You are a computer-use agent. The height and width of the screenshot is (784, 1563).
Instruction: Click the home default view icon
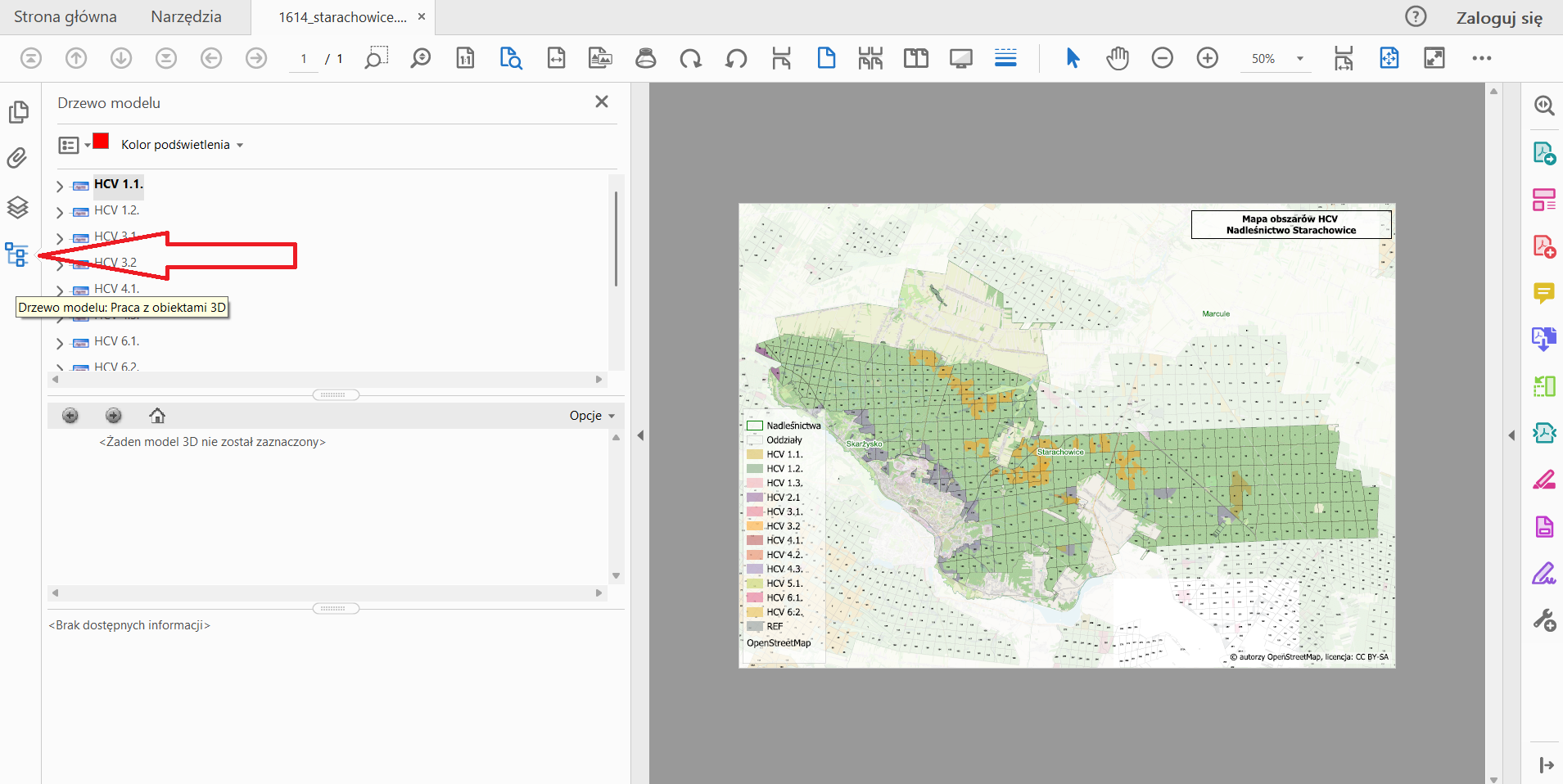157,416
